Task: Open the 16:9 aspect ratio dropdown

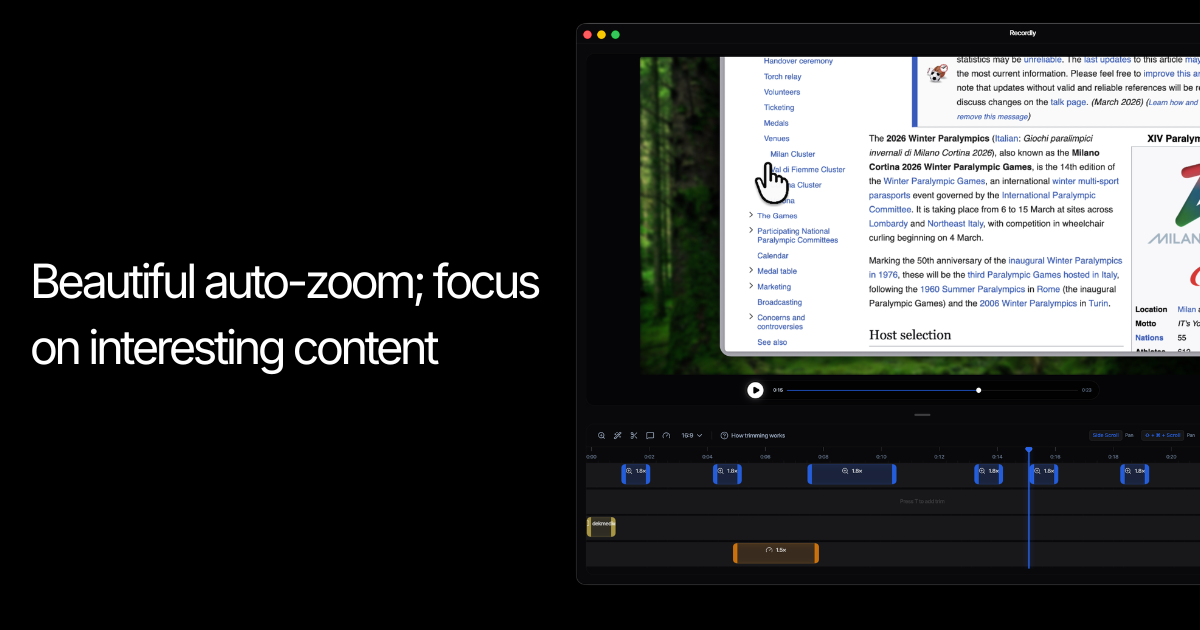Action: [692, 436]
